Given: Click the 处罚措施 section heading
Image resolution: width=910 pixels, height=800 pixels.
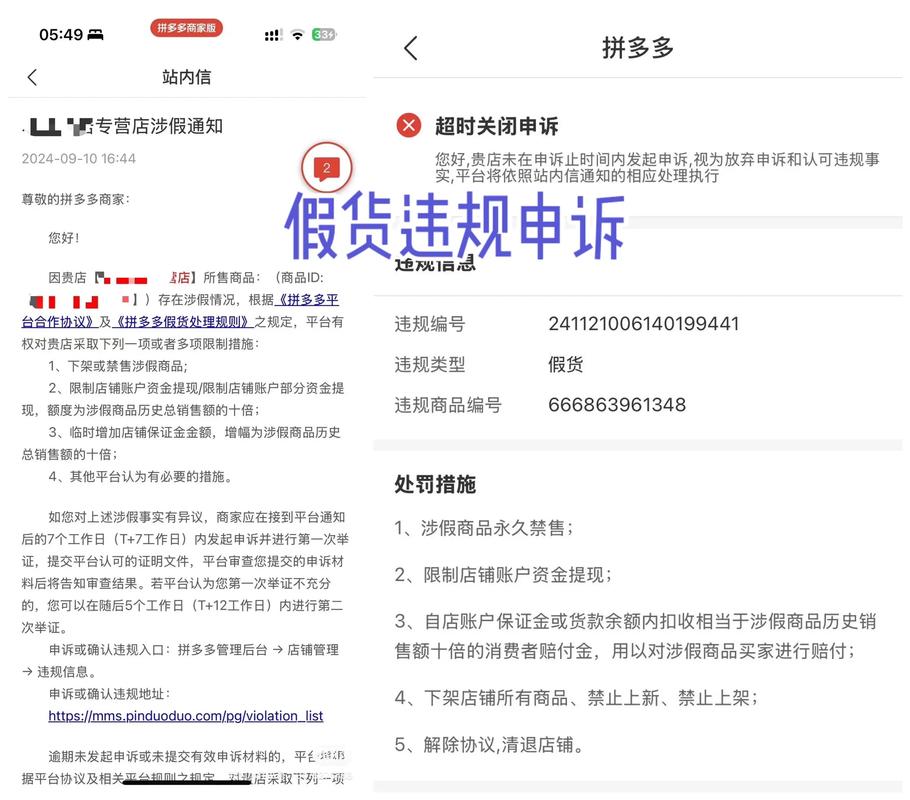Looking at the screenshot, I should [435, 484].
